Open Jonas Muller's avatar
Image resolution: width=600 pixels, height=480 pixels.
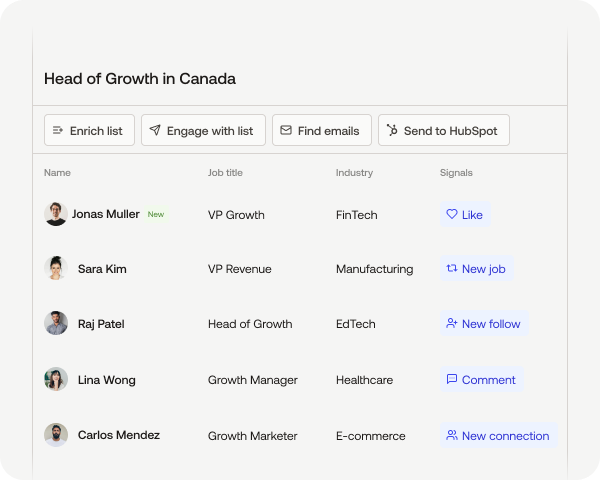click(x=56, y=214)
